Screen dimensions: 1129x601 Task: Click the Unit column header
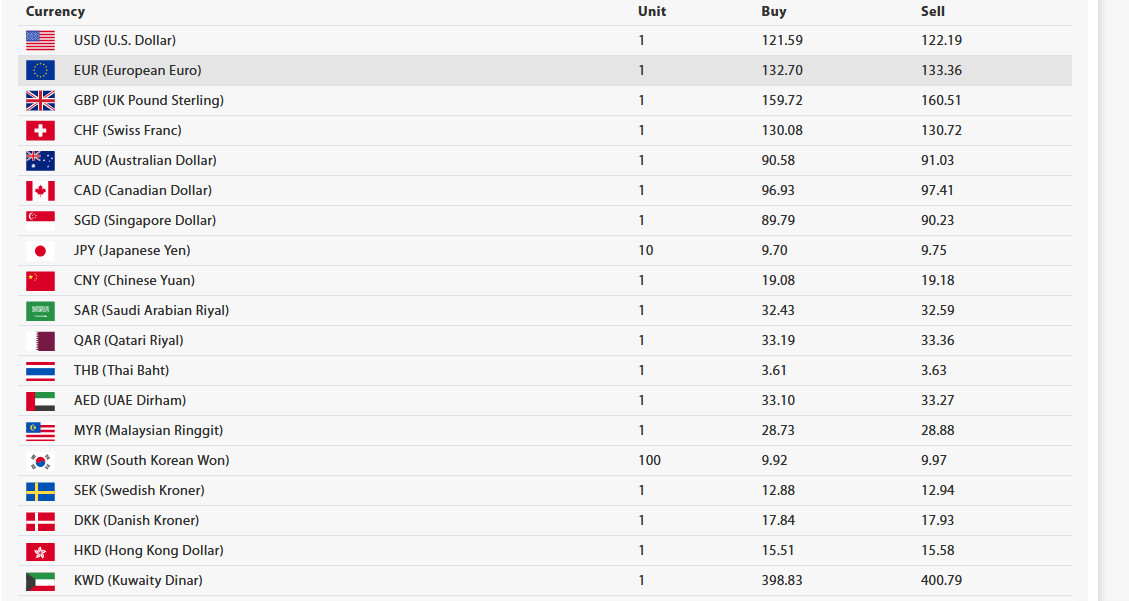click(x=652, y=12)
